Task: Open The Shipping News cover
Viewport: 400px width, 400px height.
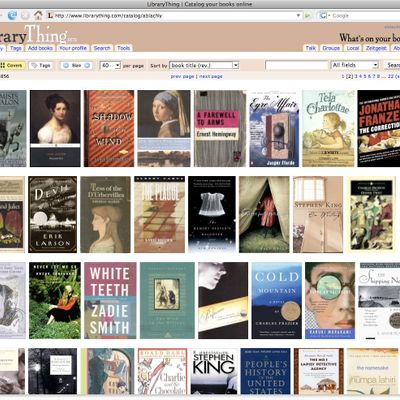Action: 379,301
